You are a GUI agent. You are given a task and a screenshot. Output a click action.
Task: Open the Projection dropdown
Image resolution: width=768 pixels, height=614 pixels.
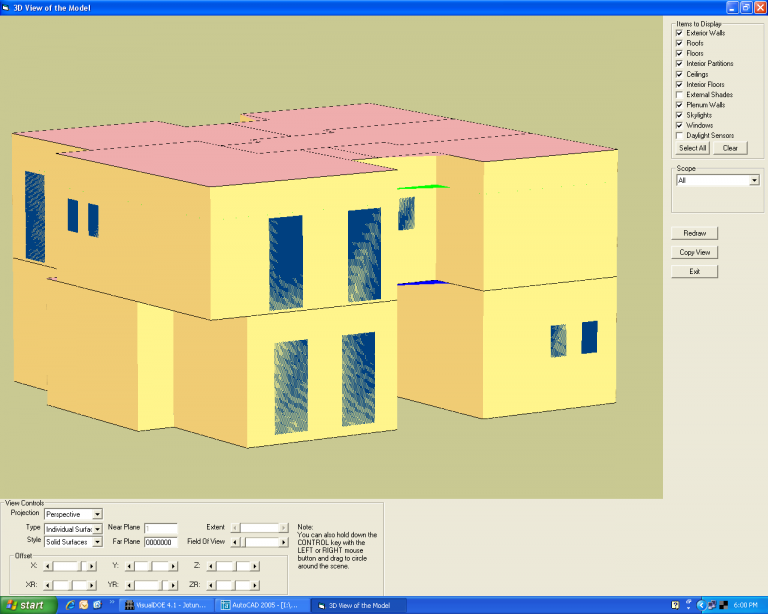coord(97,514)
